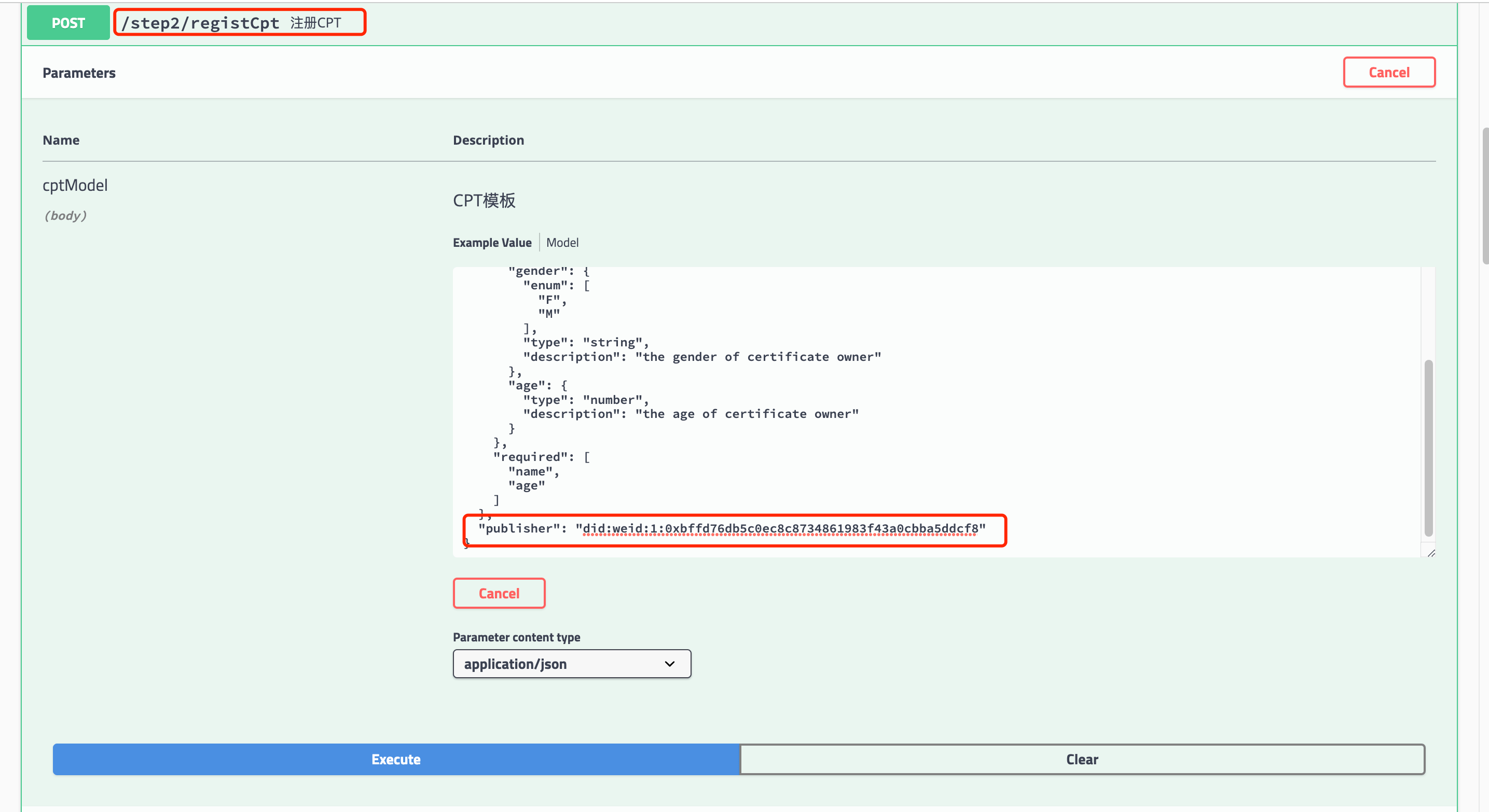Image resolution: width=1489 pixels, height=812 pixels.
Task: Switch to the Example Value tab
Action: tap(492, 243)
